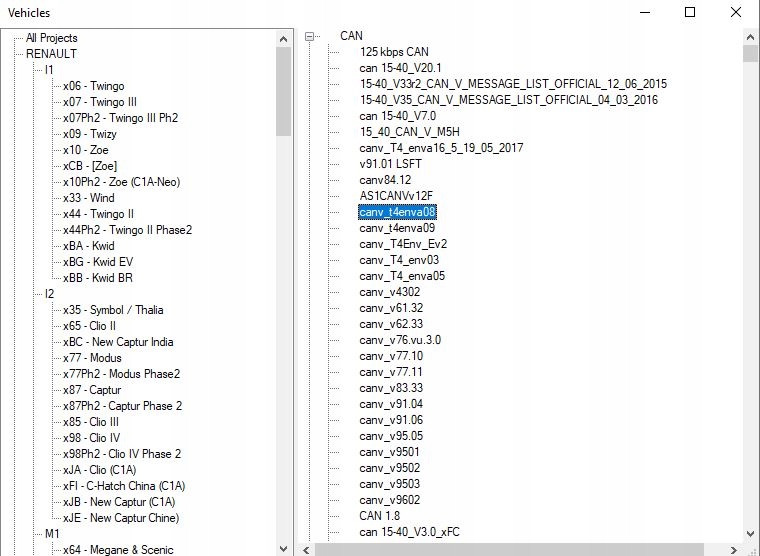The width and height of the screenshot is (760, 556).
Task: Select x09 - Twizy vehicle
Action: pyautogui.click(x=90, y=134)
